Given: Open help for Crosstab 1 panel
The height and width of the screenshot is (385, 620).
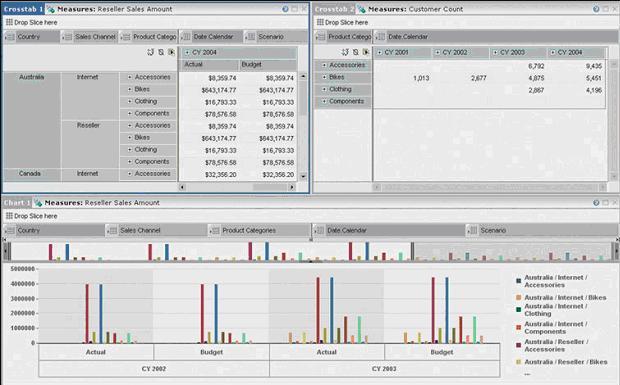Looking at the screenshot, I should coord(285,9).
